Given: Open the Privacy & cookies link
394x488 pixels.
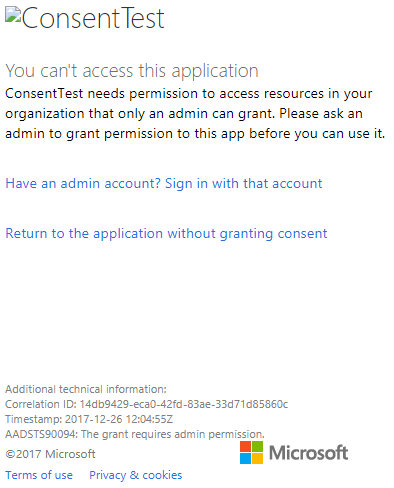Looking at the screenshot, I should (x=136, y=475).
